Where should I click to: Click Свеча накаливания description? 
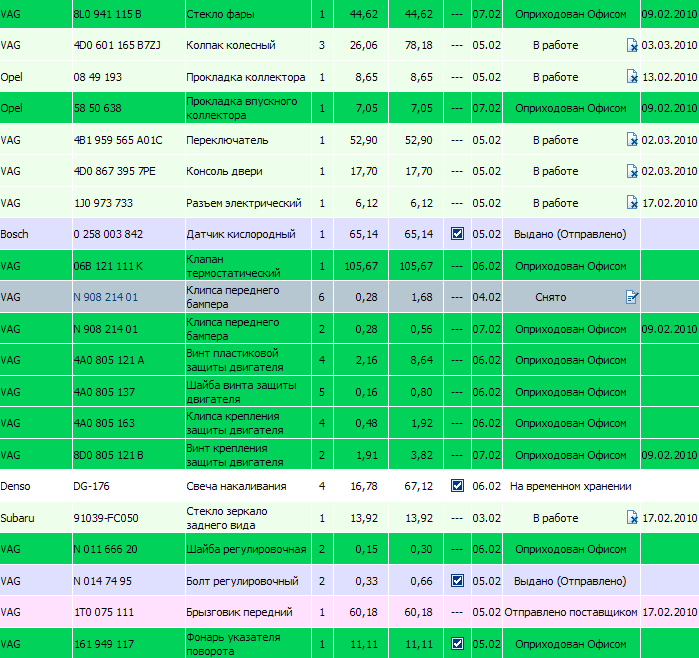236,486
